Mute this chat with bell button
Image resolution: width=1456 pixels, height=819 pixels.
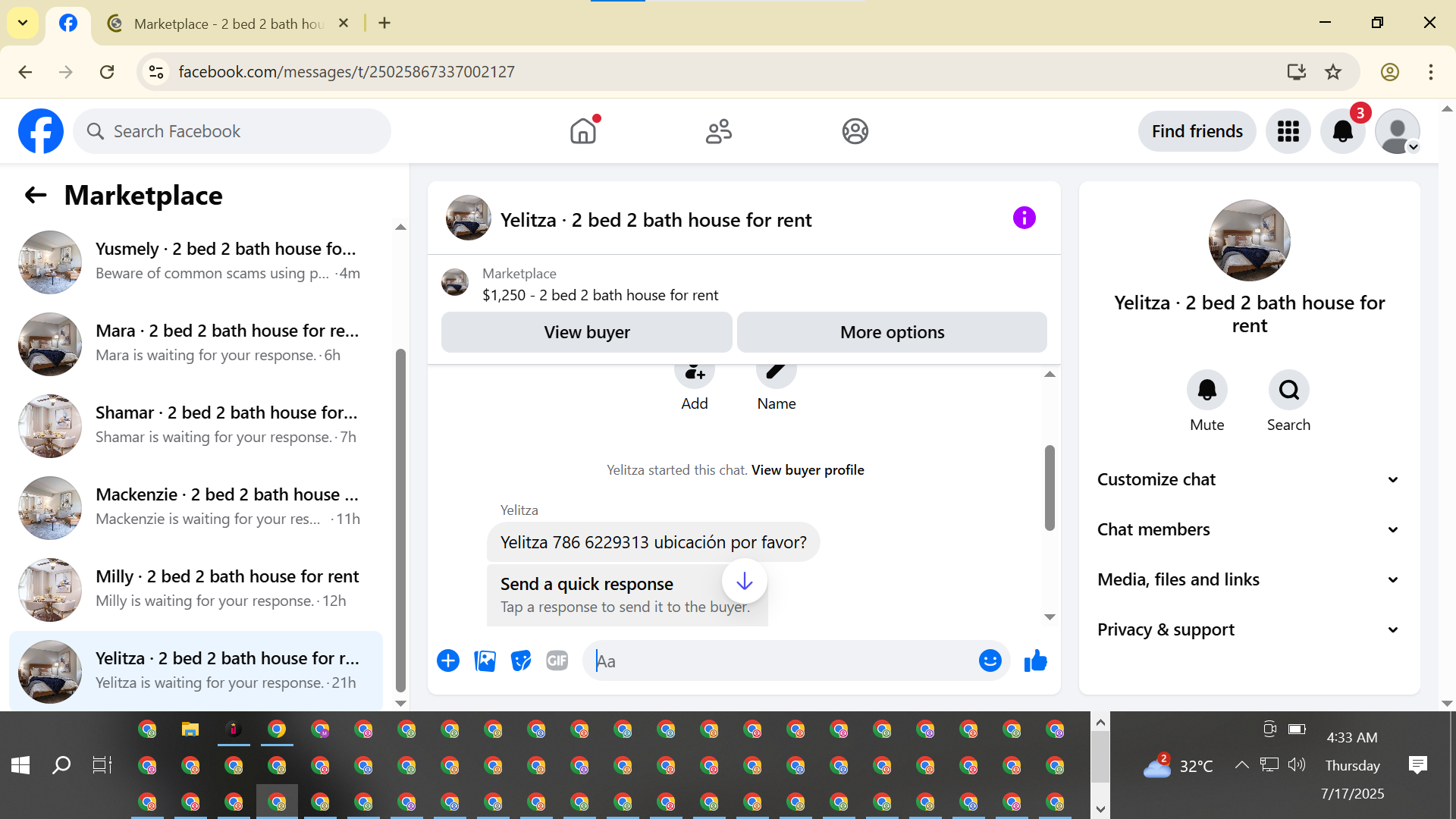point(1207,390)
